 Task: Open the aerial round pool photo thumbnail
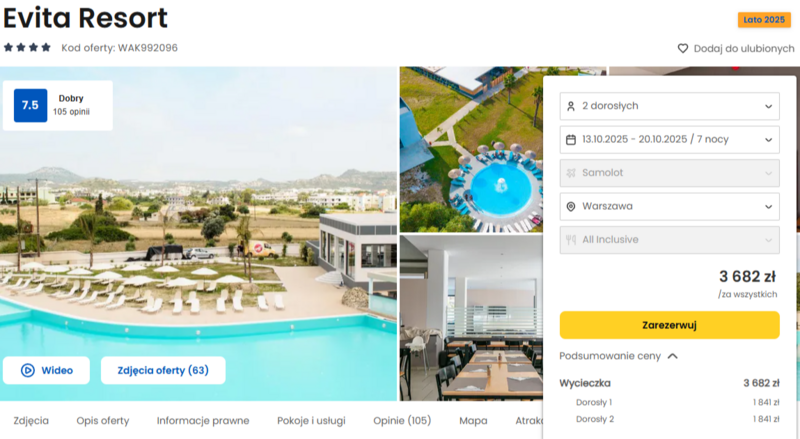(471, 149)
